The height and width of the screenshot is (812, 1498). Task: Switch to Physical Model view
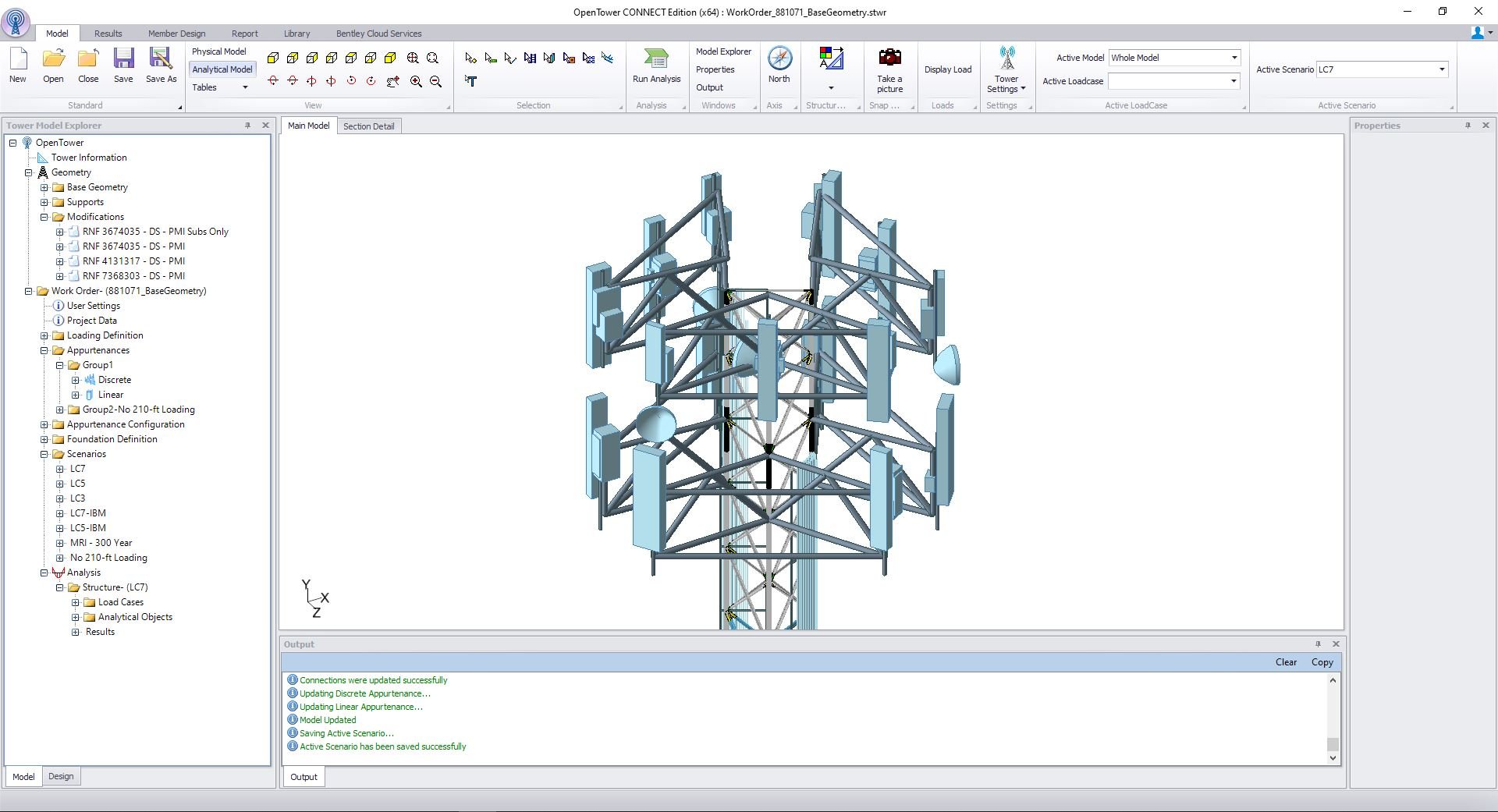coord(218,51)
